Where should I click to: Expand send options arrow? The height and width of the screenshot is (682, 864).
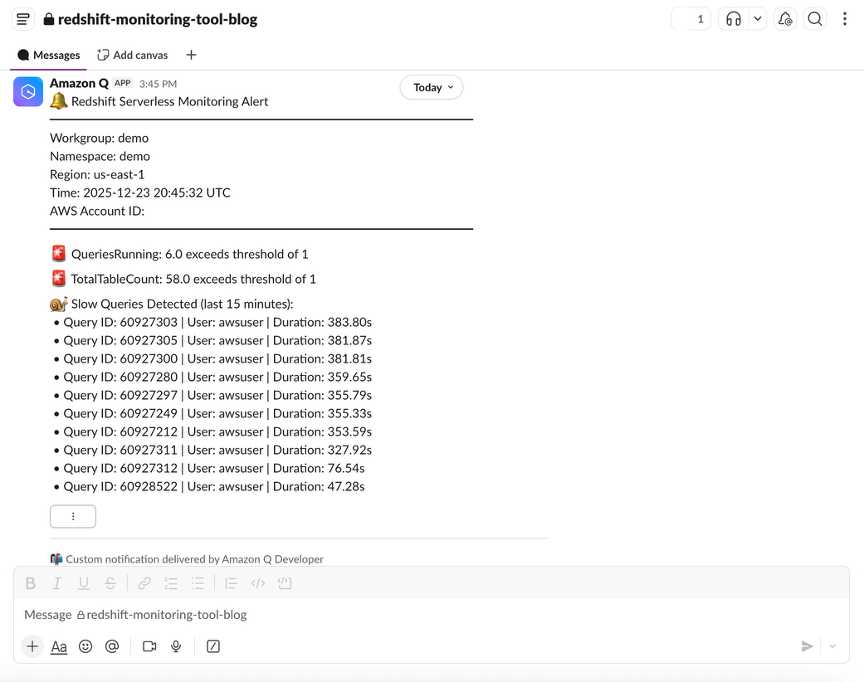[x=832, y=647]
